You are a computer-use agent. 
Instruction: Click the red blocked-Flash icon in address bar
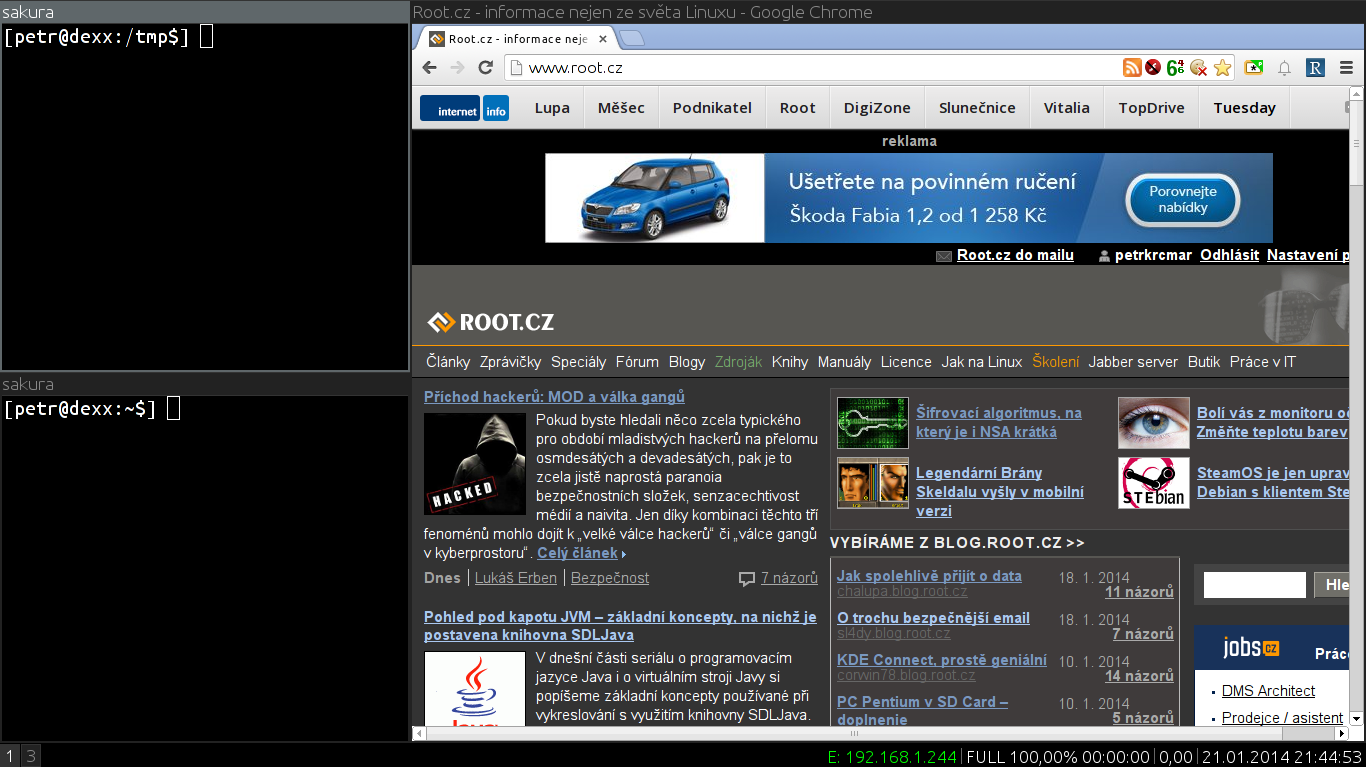click(x=1153, y=68)
